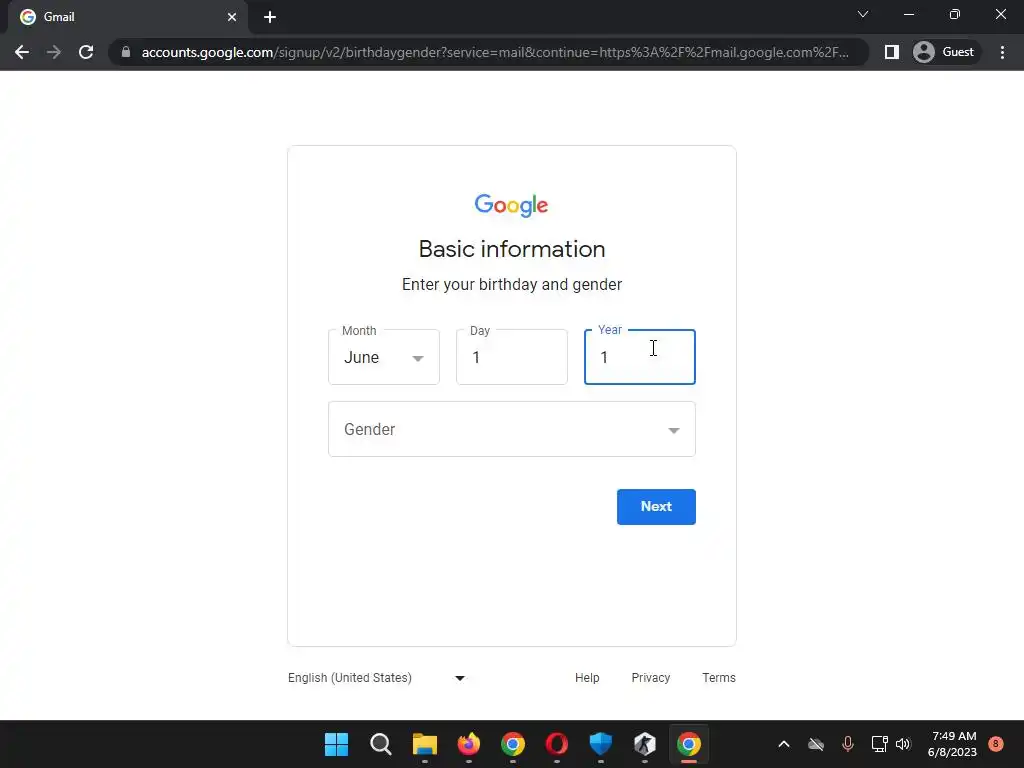Image resolution: width=1024 pixels, height=768 pixels.
Task: Restore down the Chrome window
Action: coord(955,14)
